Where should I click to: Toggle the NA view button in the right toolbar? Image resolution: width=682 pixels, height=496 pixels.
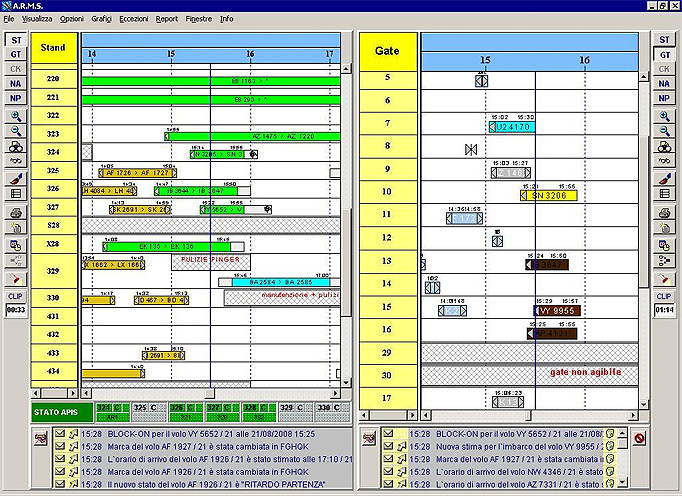pos(664,84)
